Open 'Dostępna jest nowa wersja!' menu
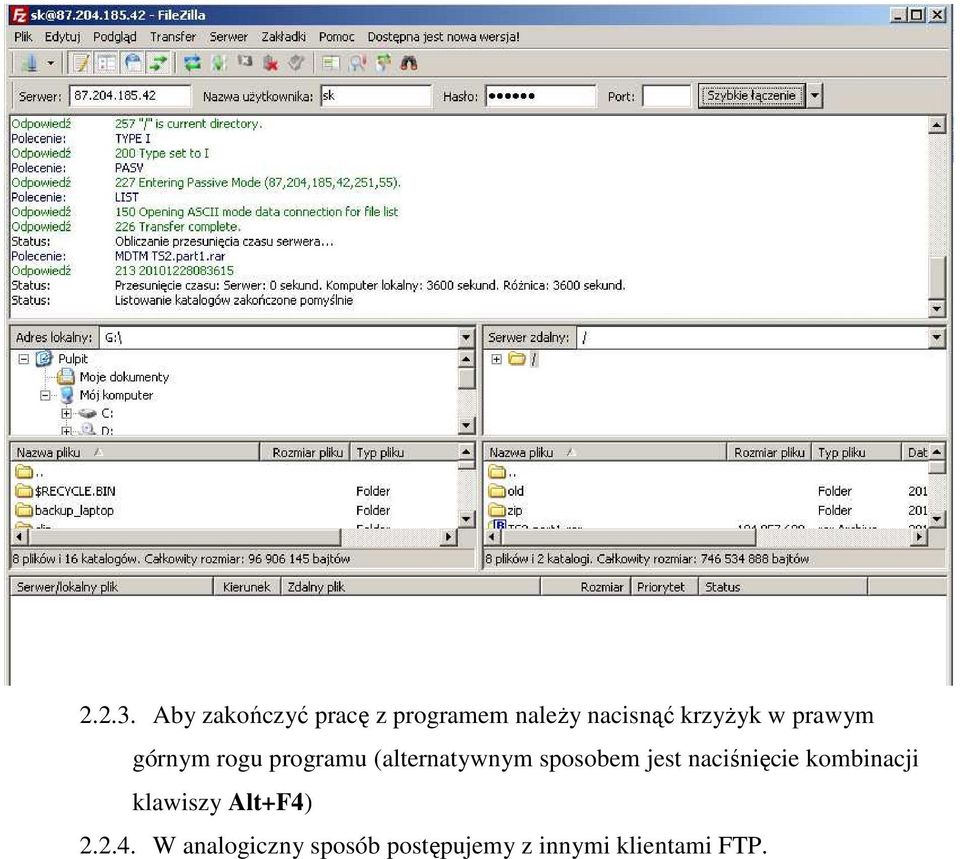960x859 pixels. pyautogui.click(x=443, y=37)
